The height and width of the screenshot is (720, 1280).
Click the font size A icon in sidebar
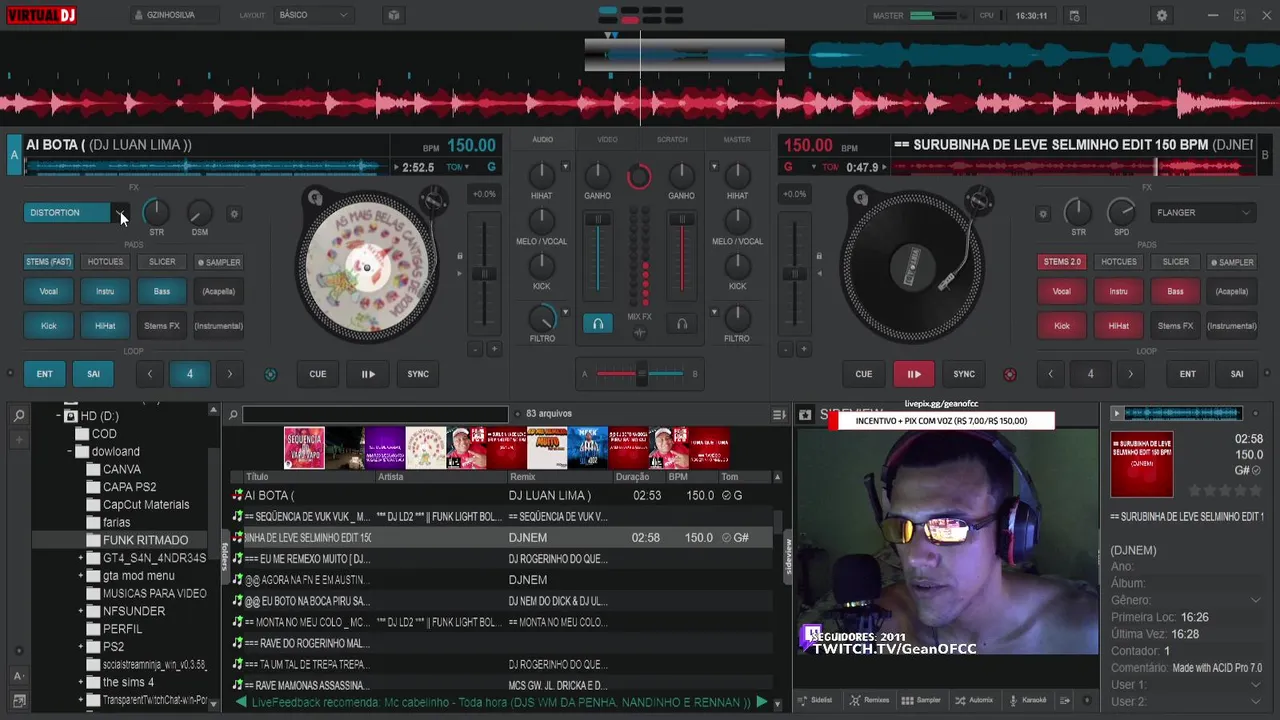pos(18,677)
